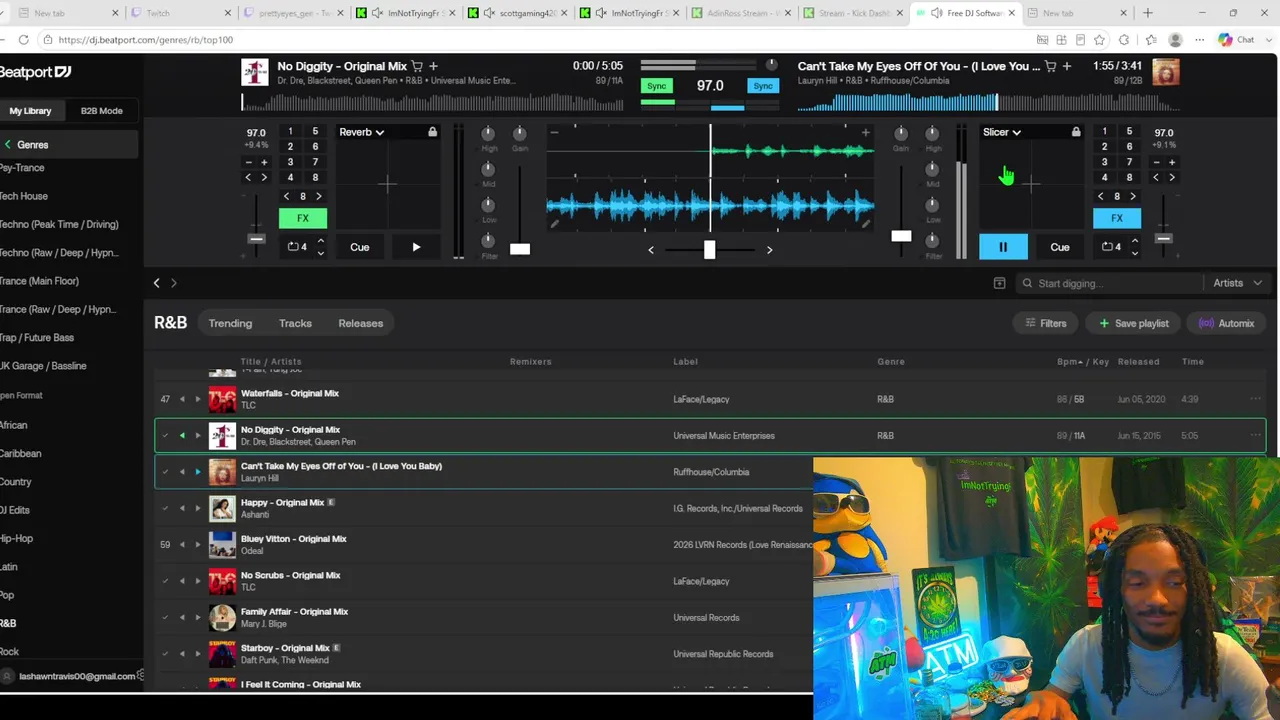Toggle the blue FX button on right deck
The image size is (1280, 720).
[x=1117, y=218]
